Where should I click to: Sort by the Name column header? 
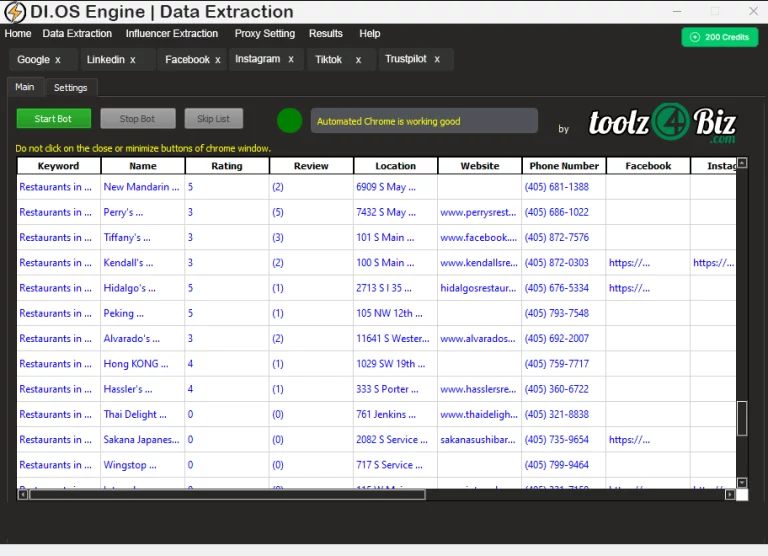[x=143, y=166]
